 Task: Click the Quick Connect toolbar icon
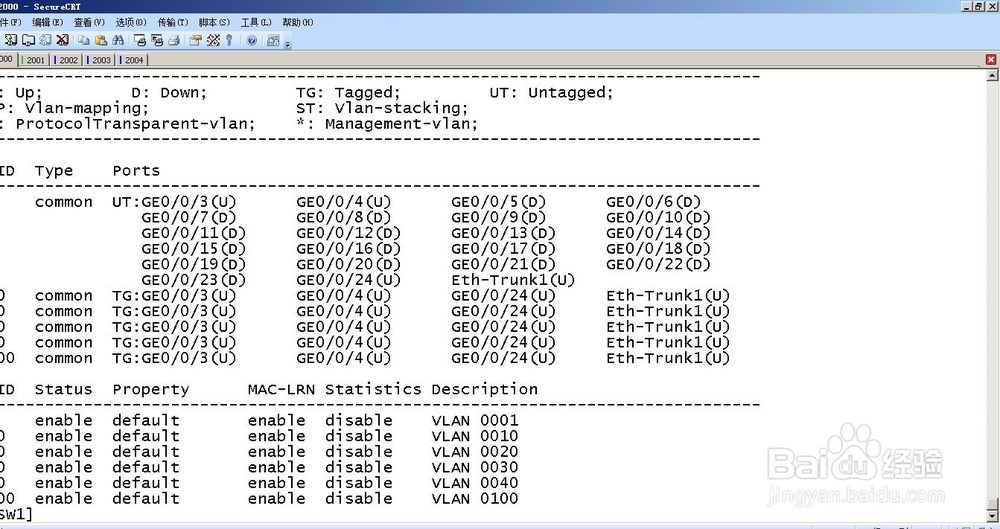tap(12, 40)
